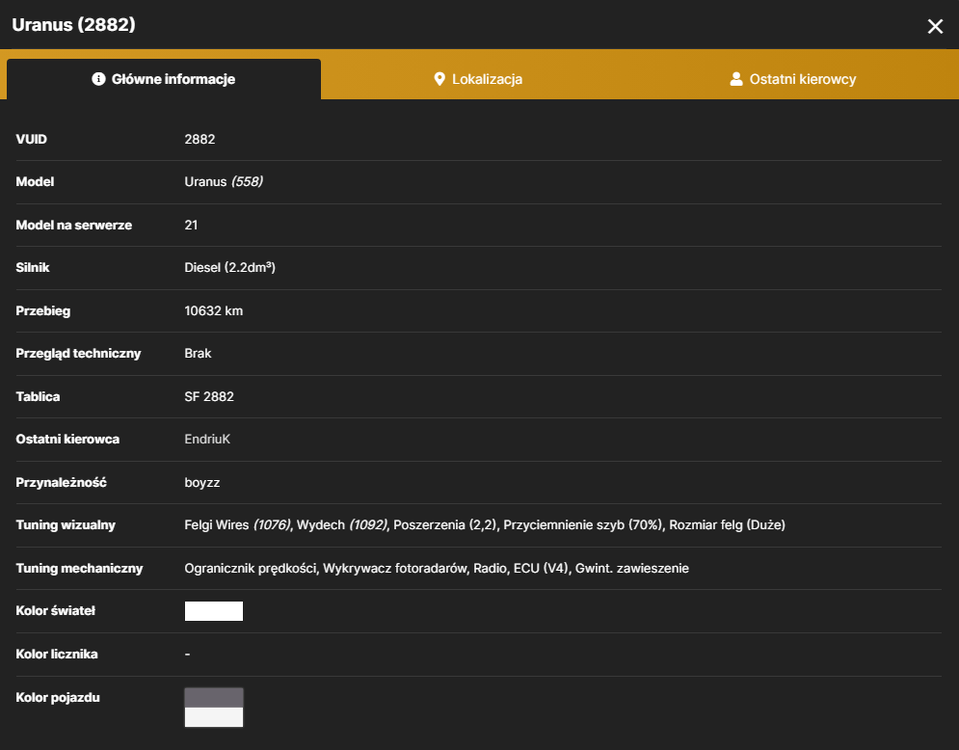Image resolution: width=959 pixels, height=750 pixels.
Task: Click the Przegląd techniczny label
Action: click(x=78, y=354)
